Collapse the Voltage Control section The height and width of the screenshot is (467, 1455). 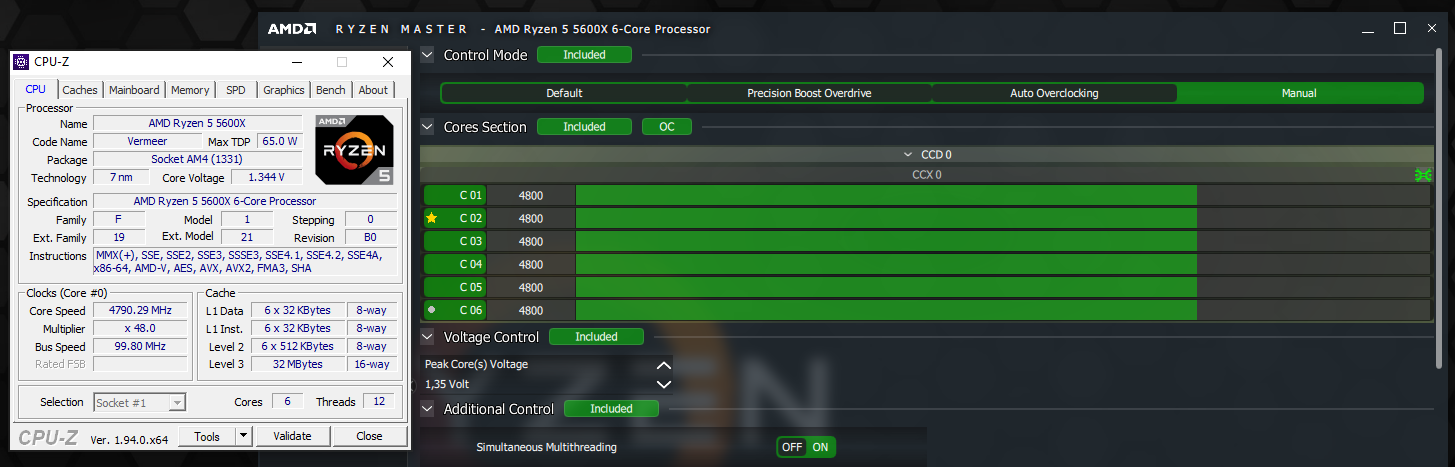point(427,337)
